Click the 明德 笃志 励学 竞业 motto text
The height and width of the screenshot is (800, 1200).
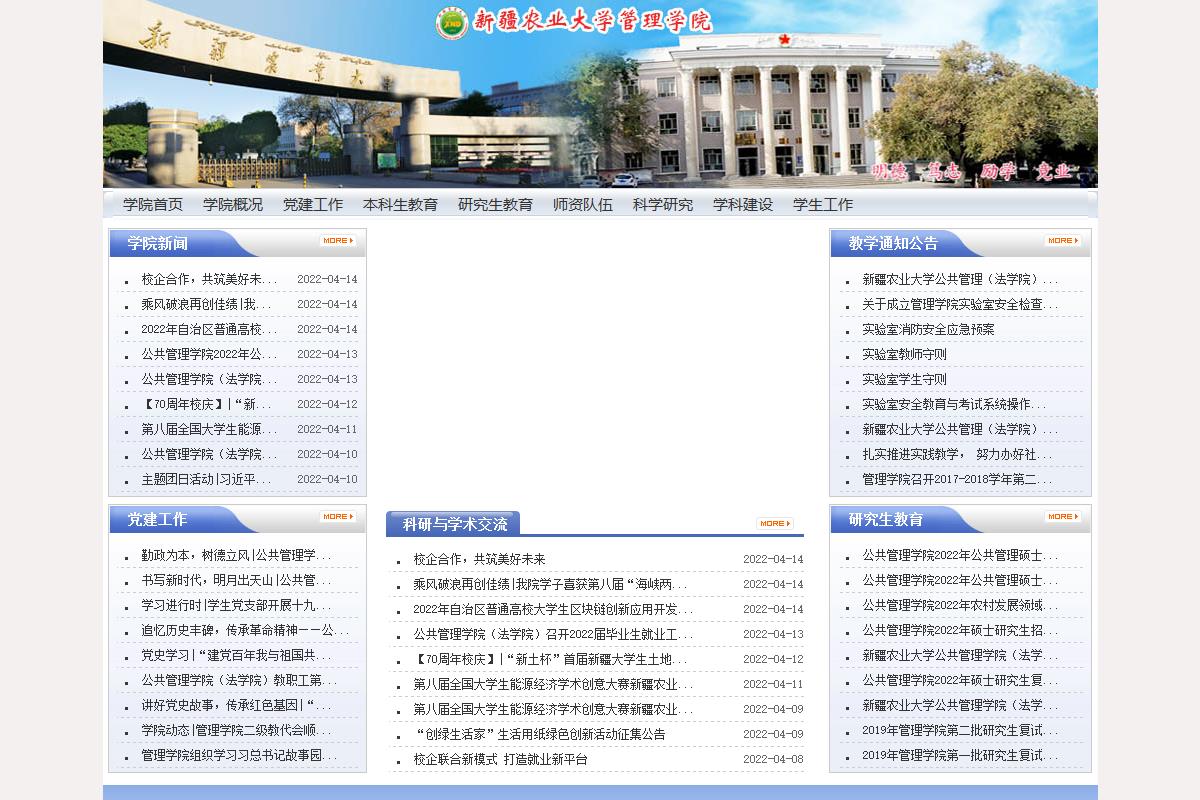(x=970, y=171)
